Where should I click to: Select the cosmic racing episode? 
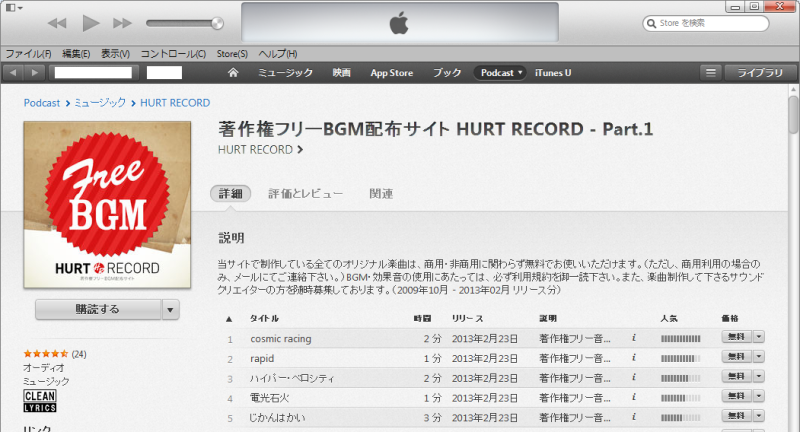pos(281,339)
